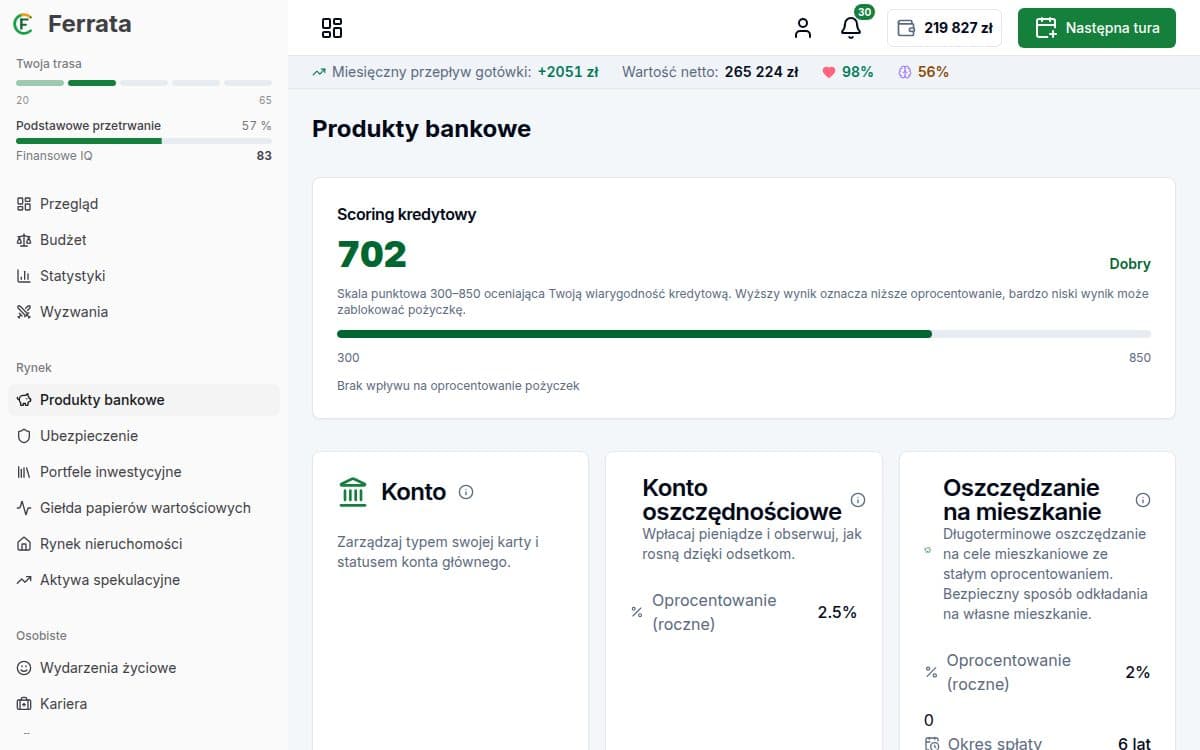Click the 2% housing savings rate
The width and height of the screenshot is (1200, 750).
pos(1138,672)
